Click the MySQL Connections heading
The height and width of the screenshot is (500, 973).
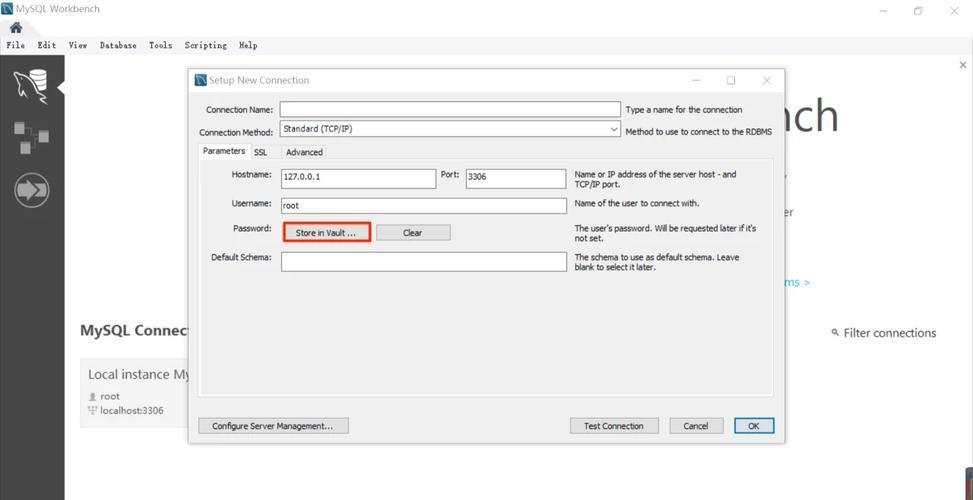134,331
